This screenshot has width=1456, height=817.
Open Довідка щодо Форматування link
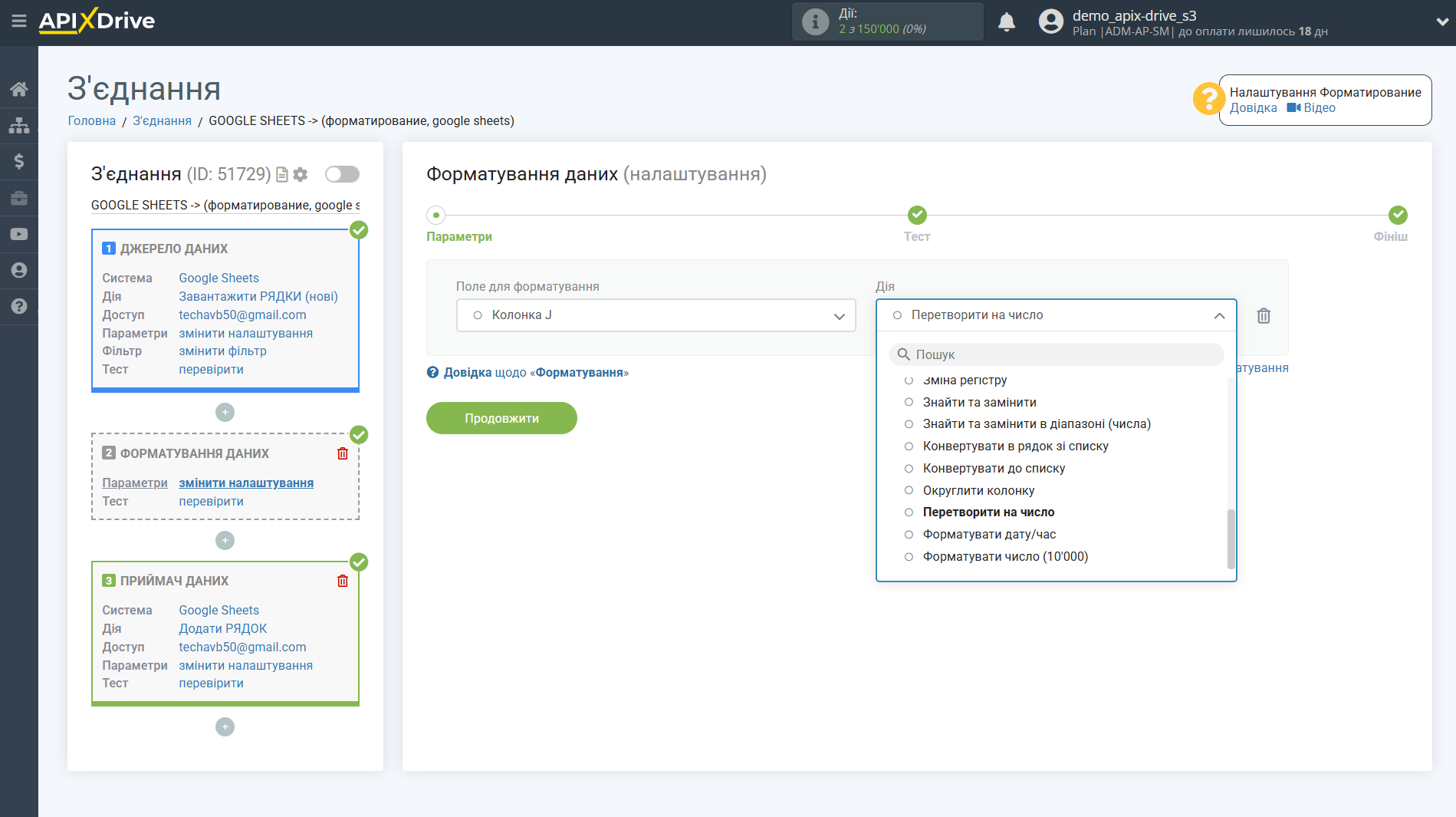tap(536, 373)
